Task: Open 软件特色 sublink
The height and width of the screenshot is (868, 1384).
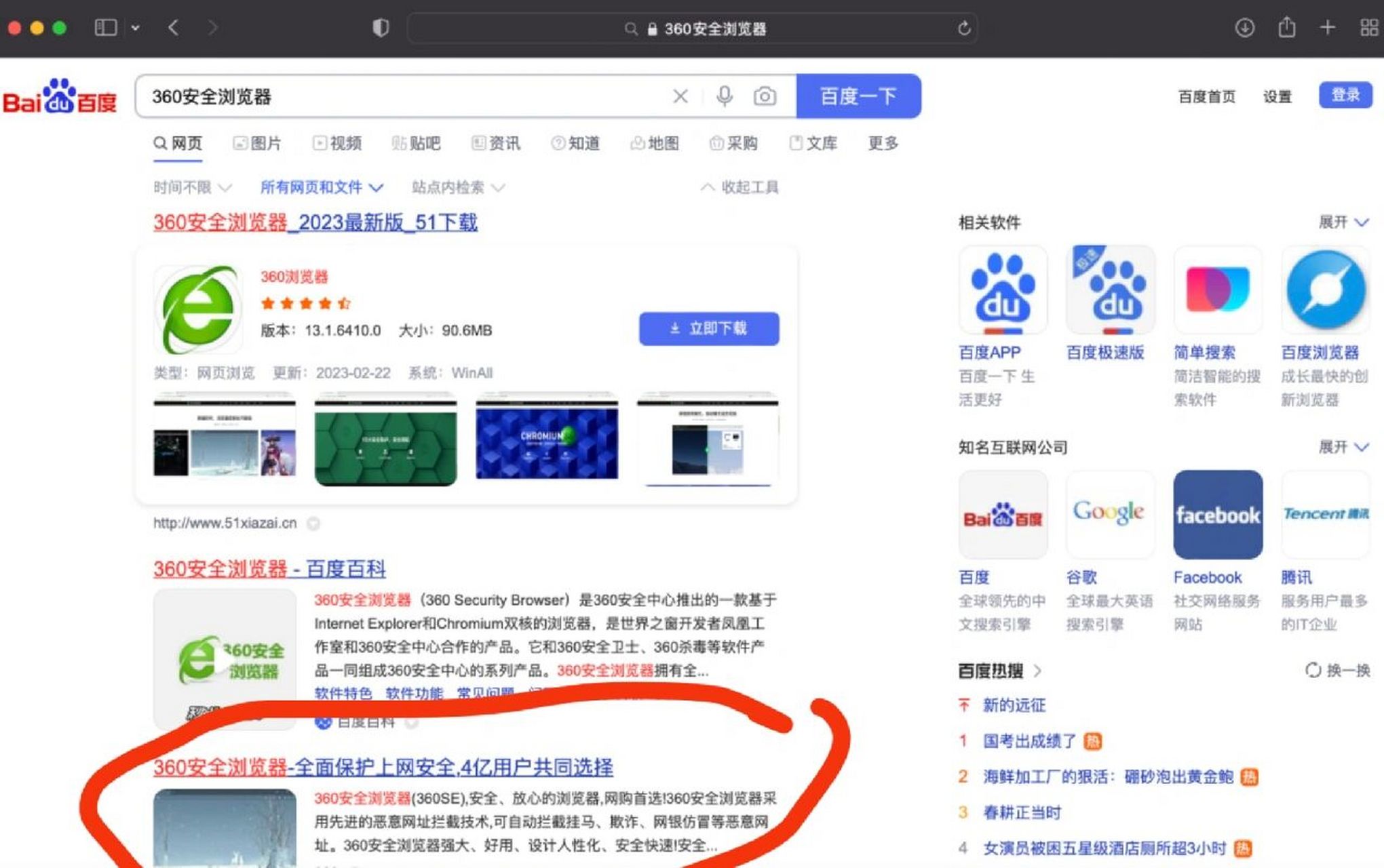Action: click(343, 693)
